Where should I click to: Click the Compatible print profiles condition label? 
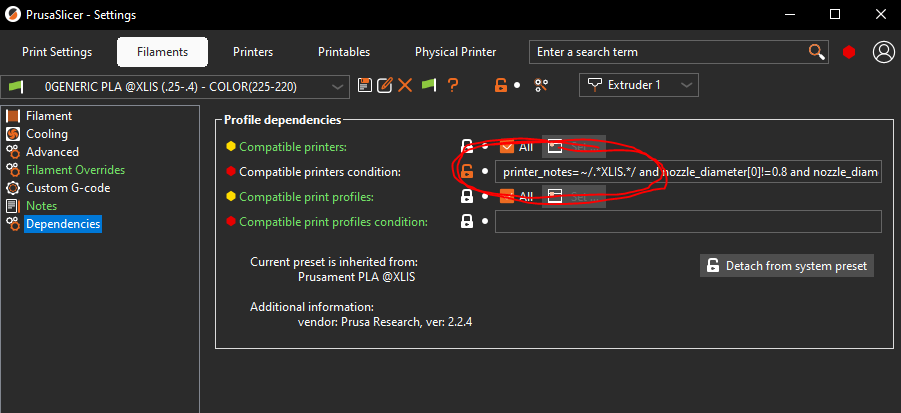pyautogui.click(x=333, y=221)
